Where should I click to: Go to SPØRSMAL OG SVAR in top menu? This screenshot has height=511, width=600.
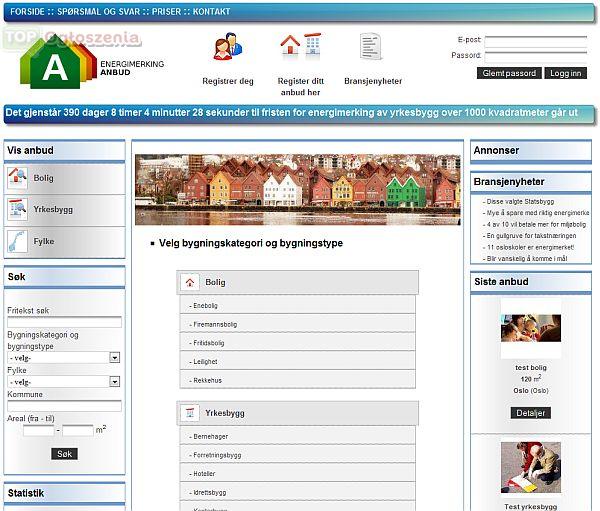[99, 11]
